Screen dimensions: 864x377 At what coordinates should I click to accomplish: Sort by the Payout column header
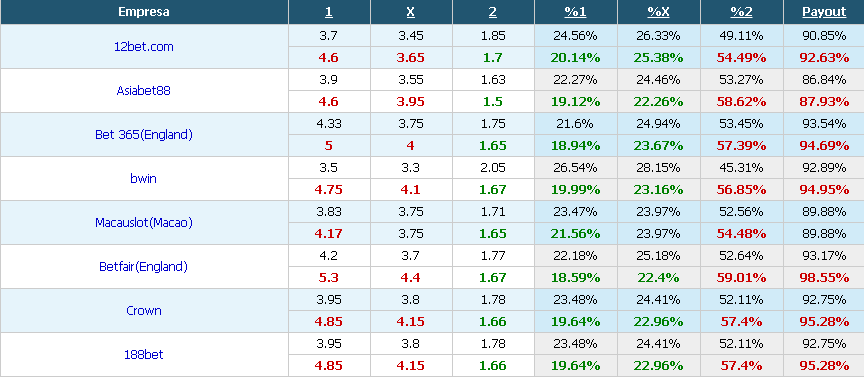pos(824,12)
